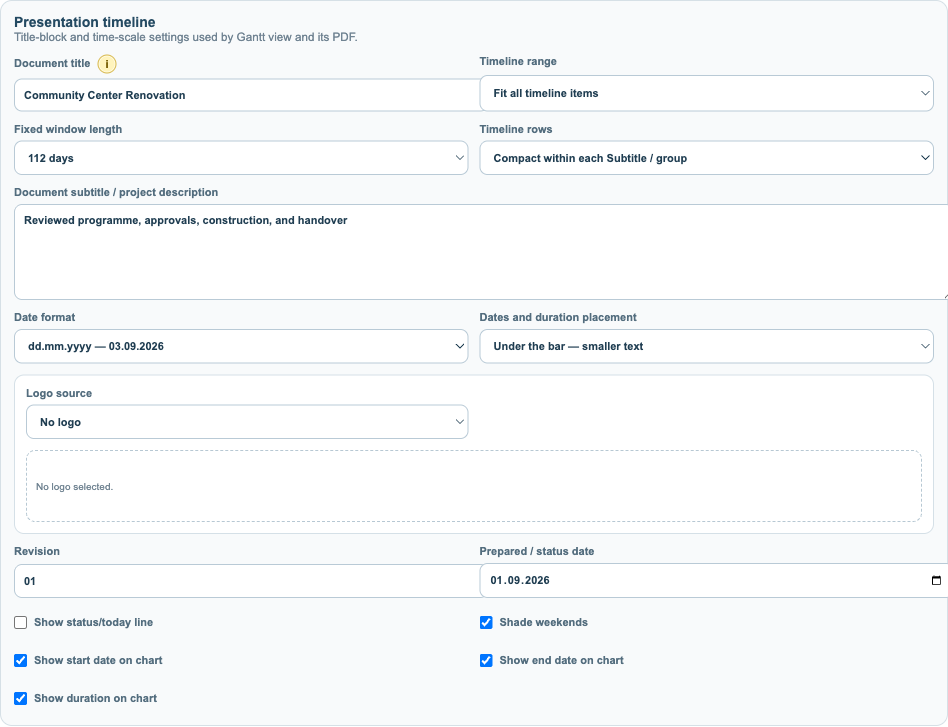Click the Document title input field
The height and width of the screenshot is (727, 948).
247,95
